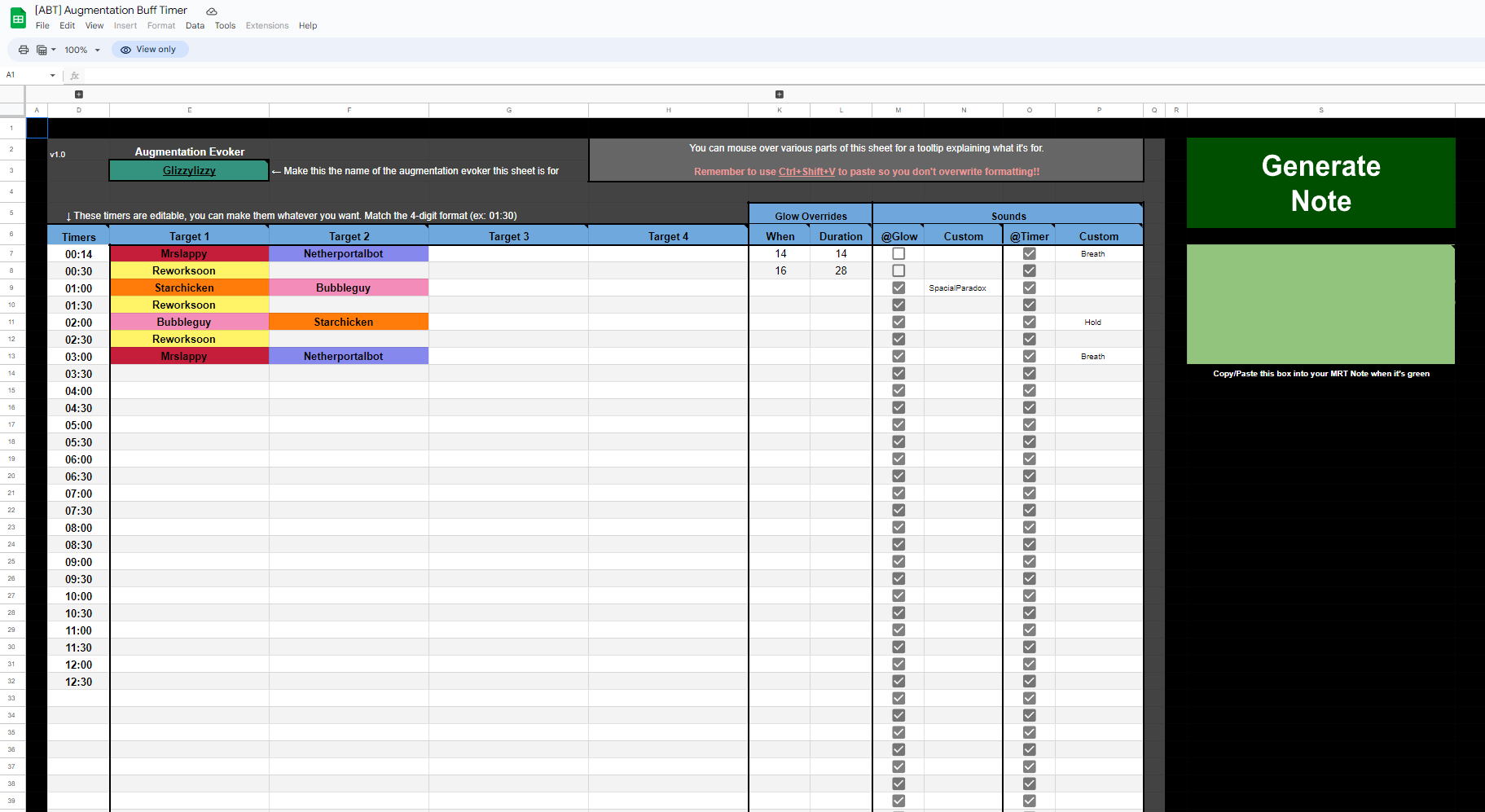Click the Netherportalbot cell at 03:00

pyautogui.click(x=349, y=356)
